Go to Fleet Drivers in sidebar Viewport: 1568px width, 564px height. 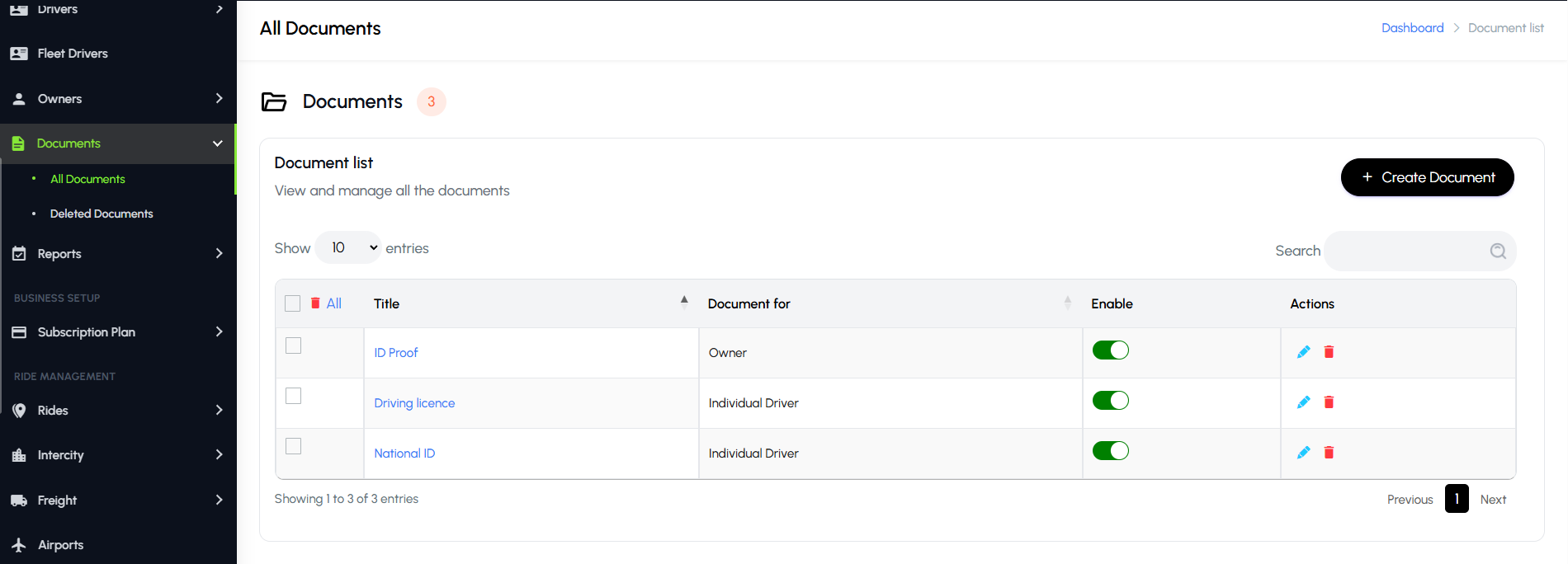pyautogui.click(x=73, y=54)
